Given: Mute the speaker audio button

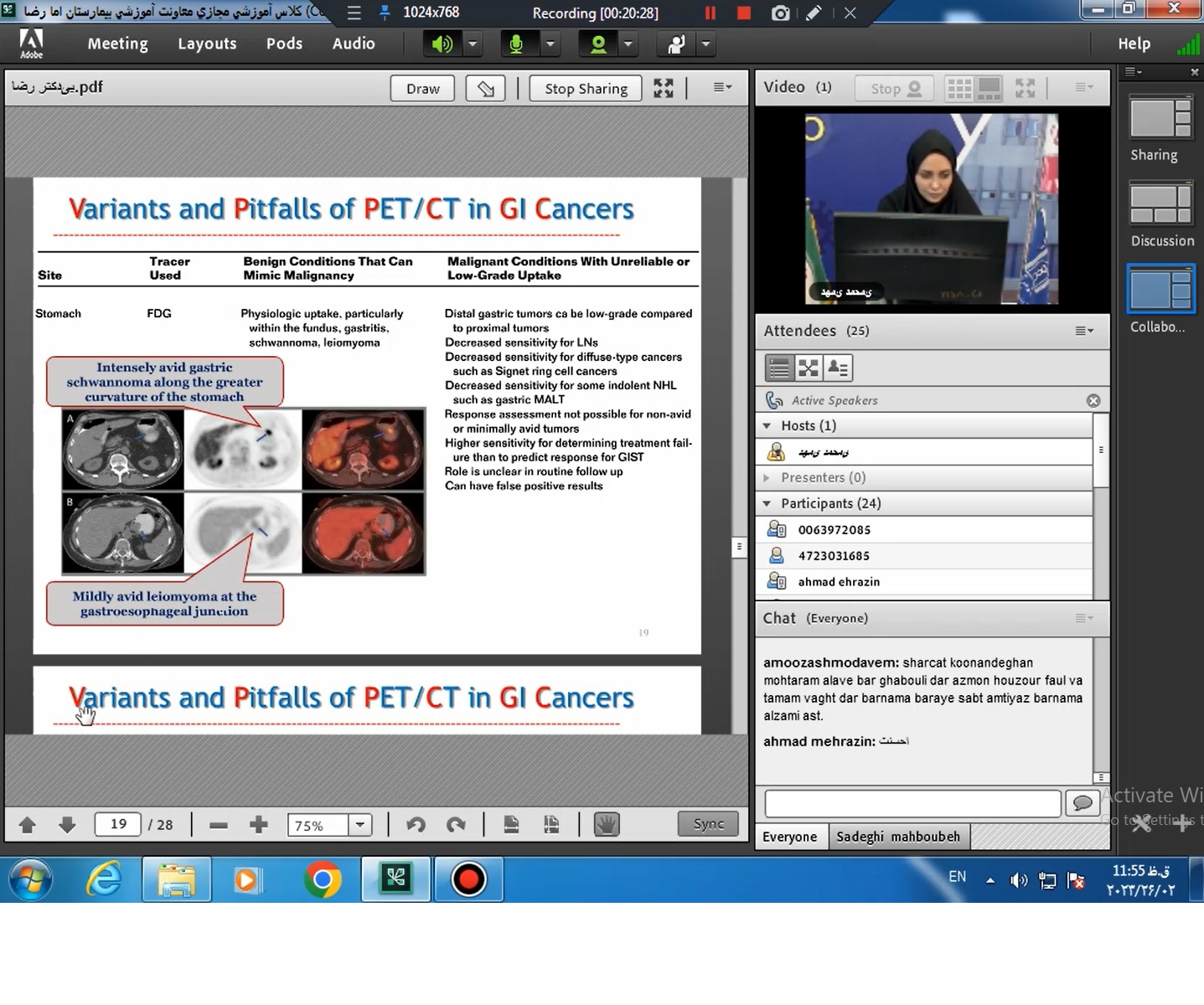Looking at the screenshot, I should pos(442,44).
